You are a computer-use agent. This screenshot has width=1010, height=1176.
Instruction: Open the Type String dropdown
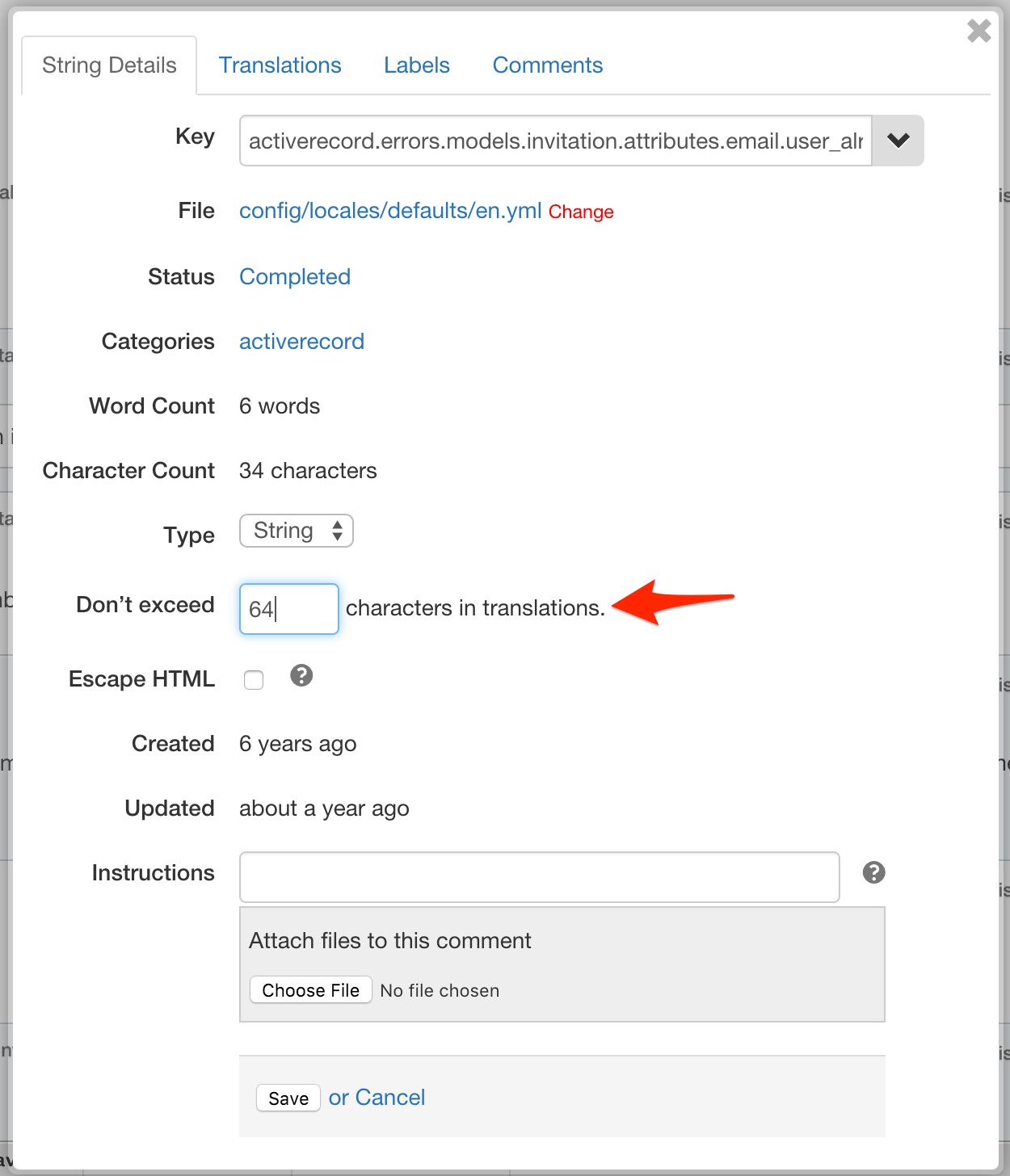pyautogui.click(x=296, y=531)
